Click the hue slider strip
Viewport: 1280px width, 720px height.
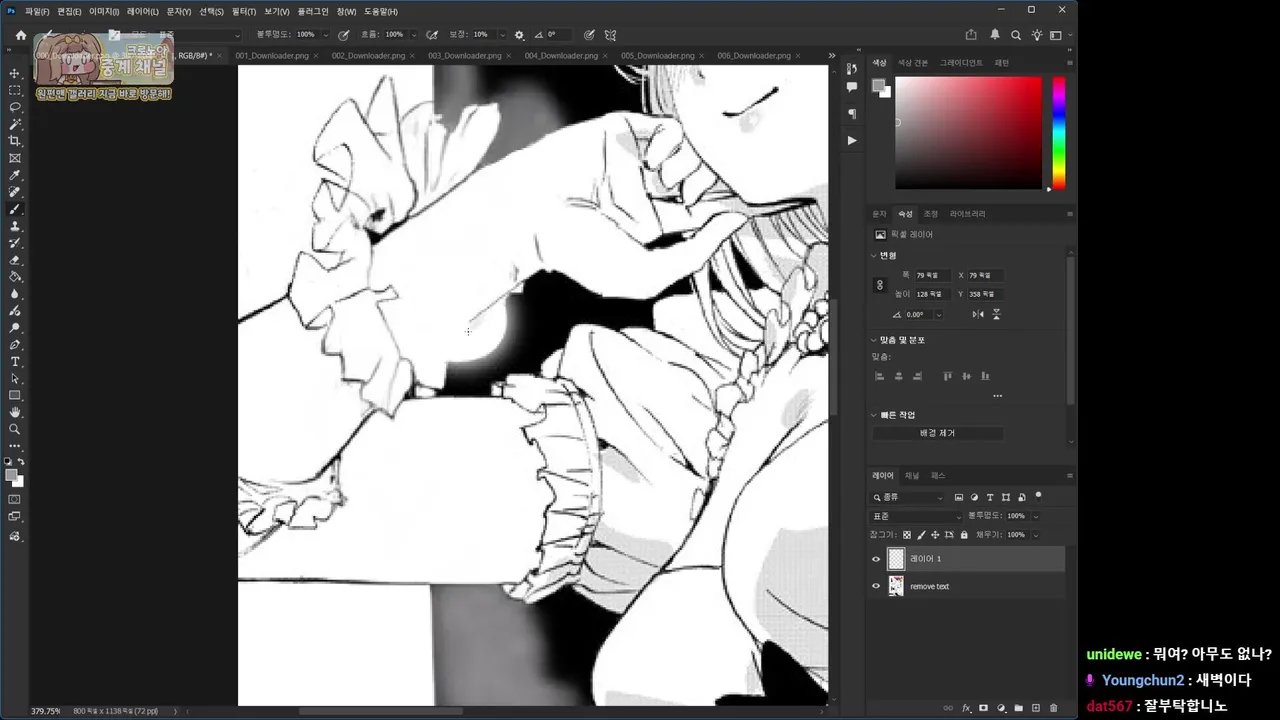1058,133
